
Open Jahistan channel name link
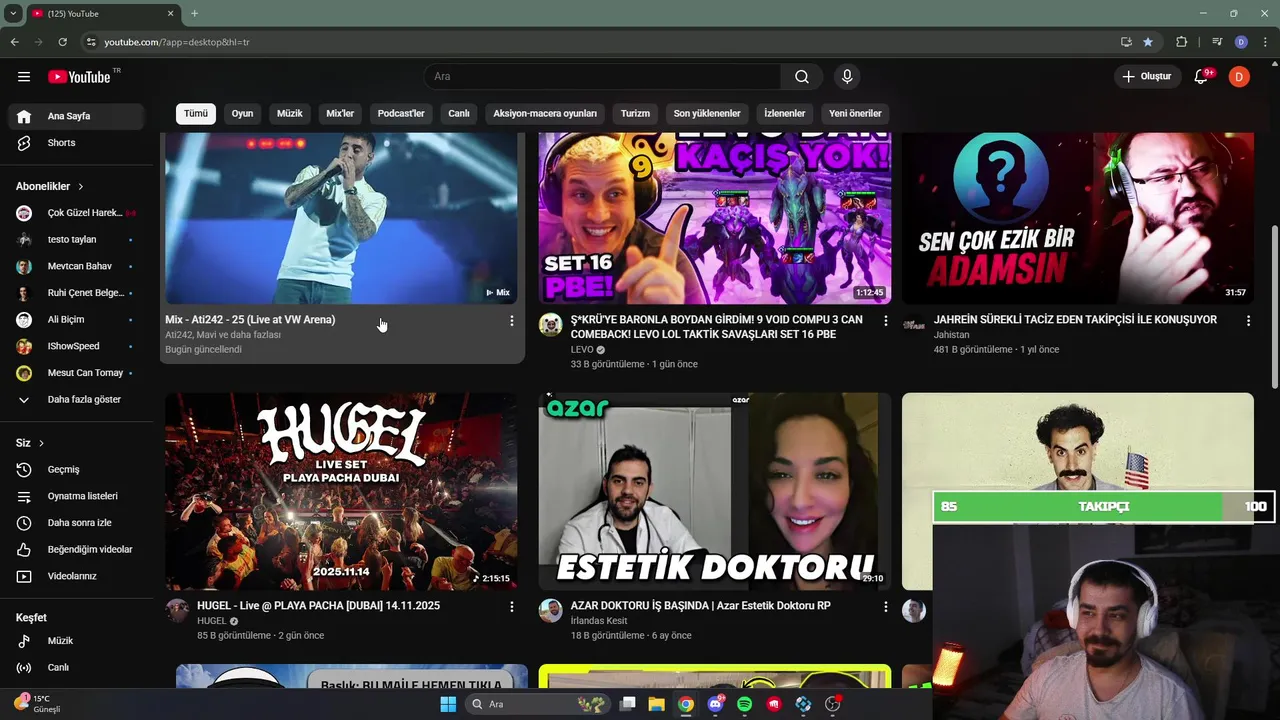coord(952,335)
